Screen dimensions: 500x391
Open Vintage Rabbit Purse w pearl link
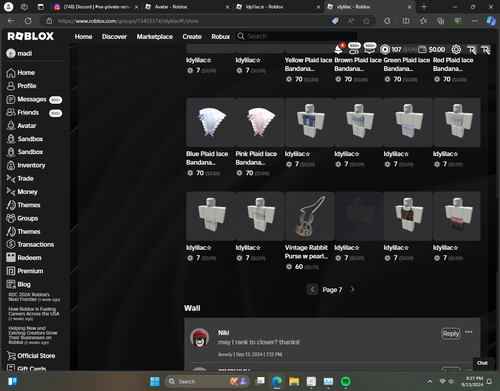coord(306,252)
